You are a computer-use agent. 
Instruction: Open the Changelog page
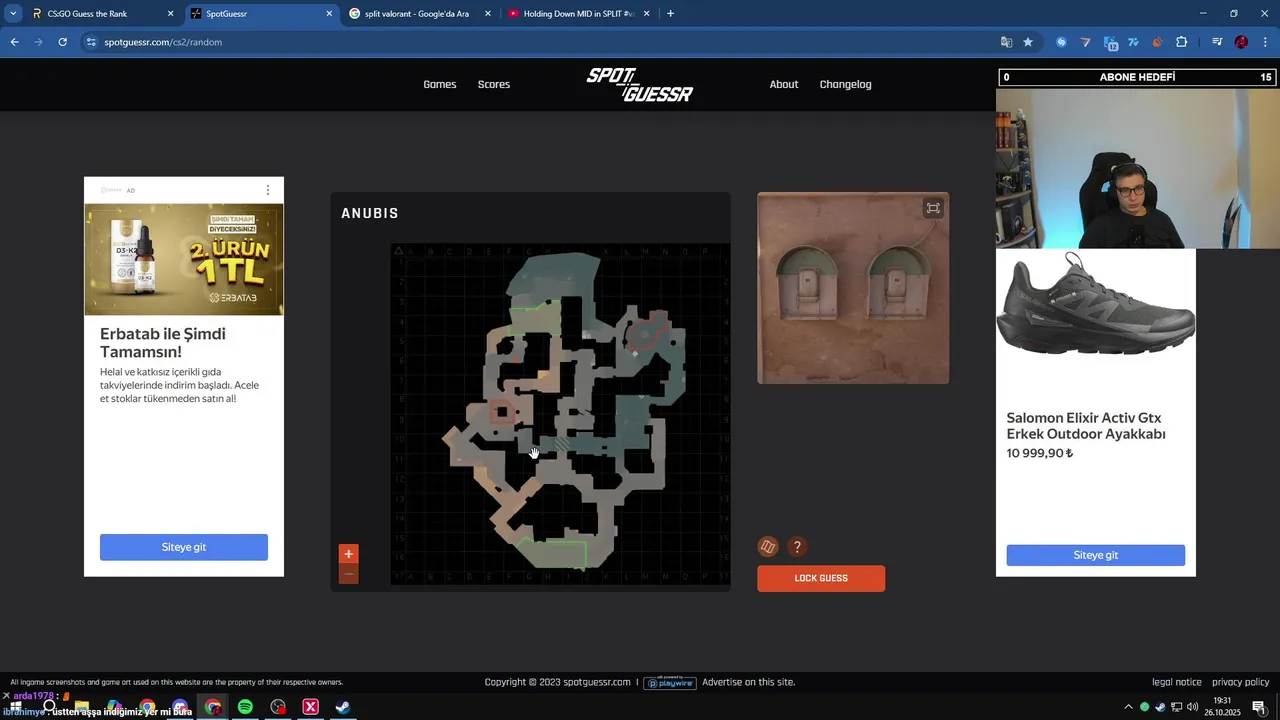click(x=846, y=84)
